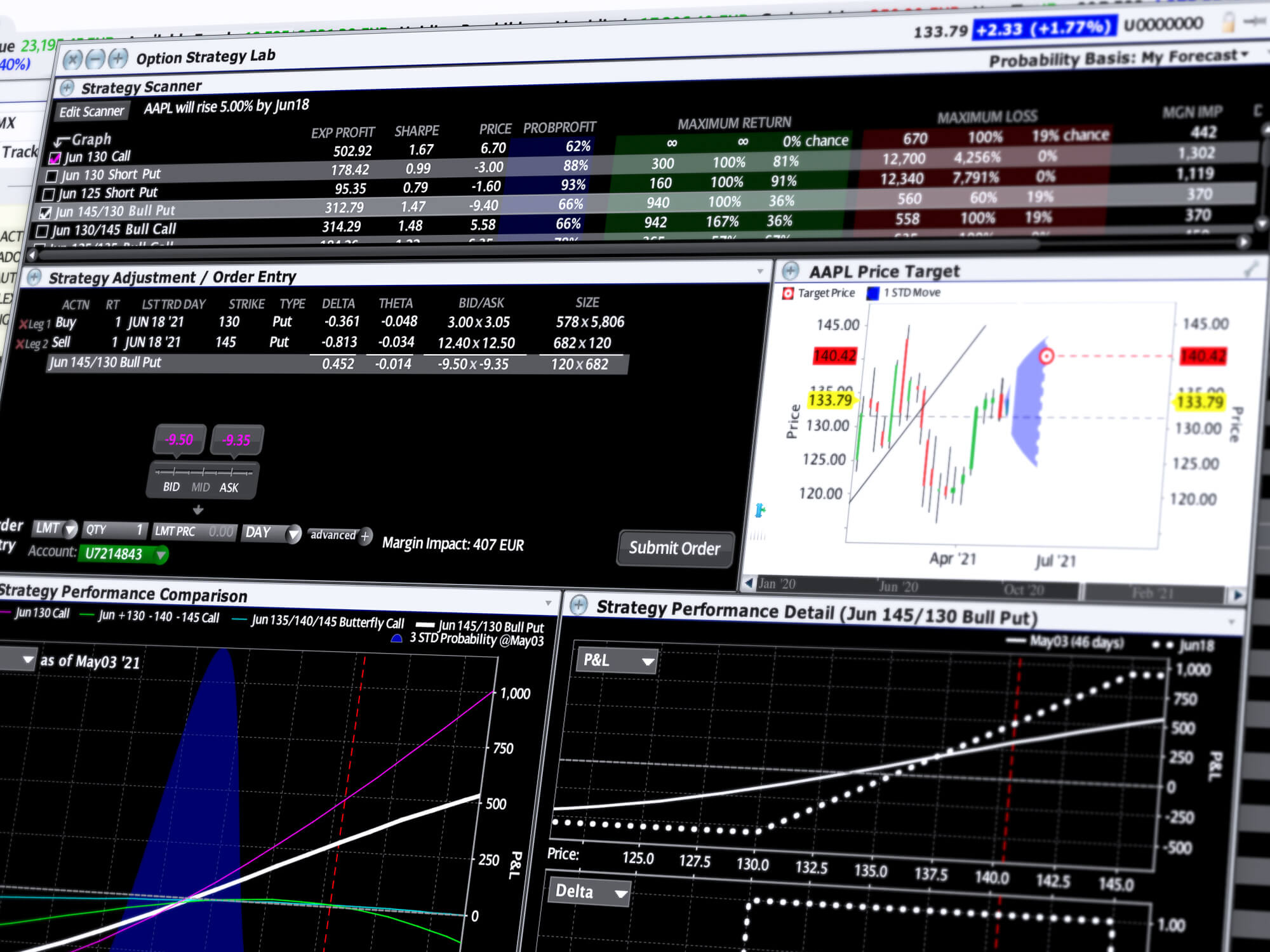The height and width of the screenshot is (952, 1270).
Task: Click the -9.35 ask price bubble
Action: (237, 440)
